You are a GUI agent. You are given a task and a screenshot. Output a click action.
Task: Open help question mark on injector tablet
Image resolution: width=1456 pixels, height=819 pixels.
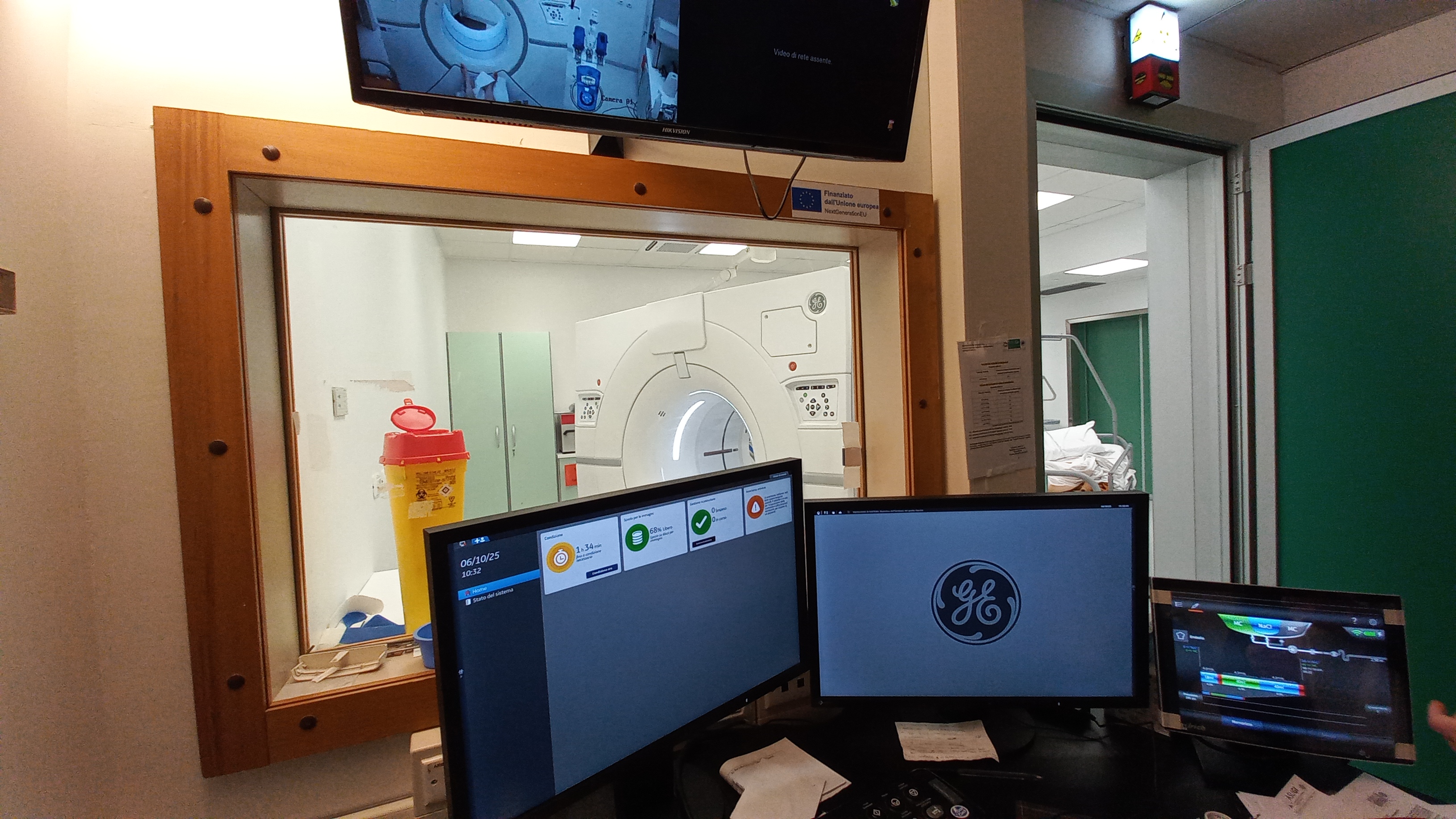tap(1354, 620)
